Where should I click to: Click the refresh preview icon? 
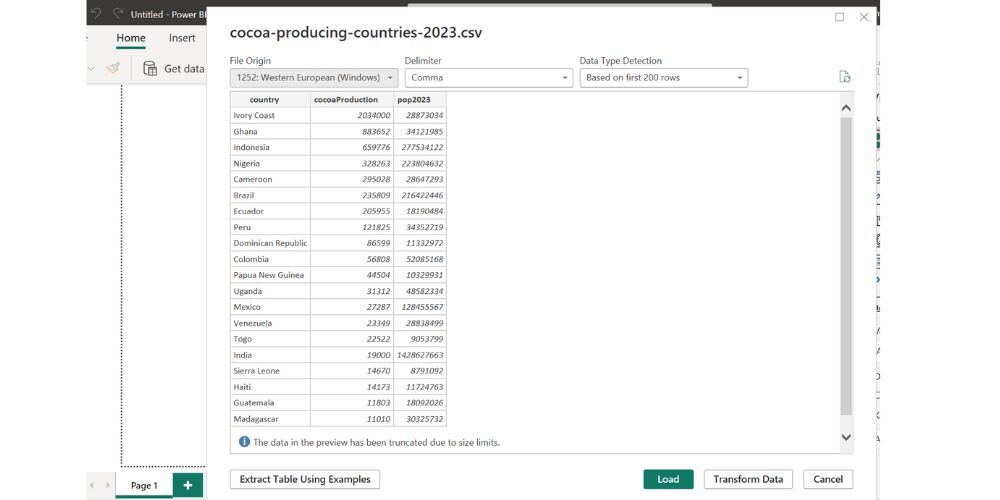(845, 77)
